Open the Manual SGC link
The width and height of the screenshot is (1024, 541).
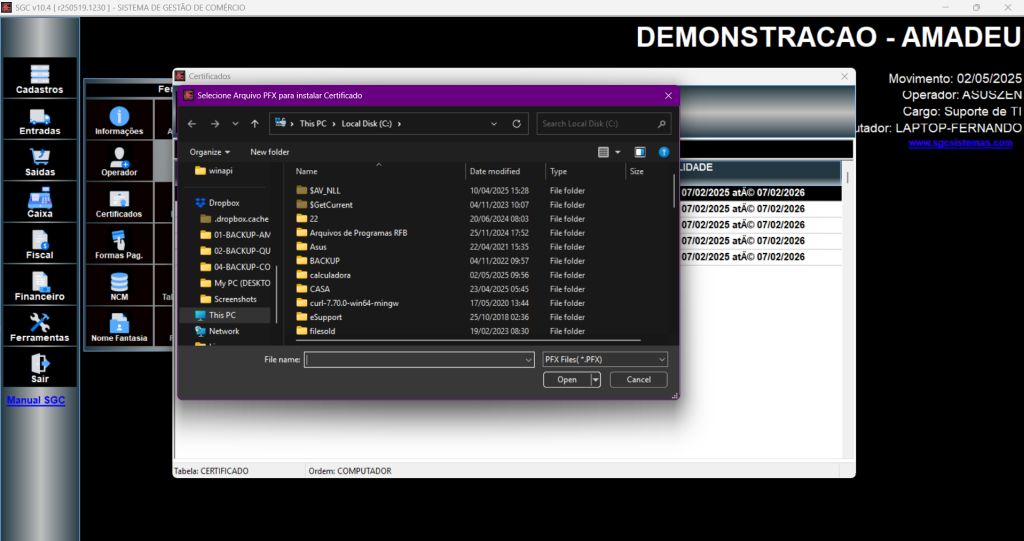(x=36, y=401)
